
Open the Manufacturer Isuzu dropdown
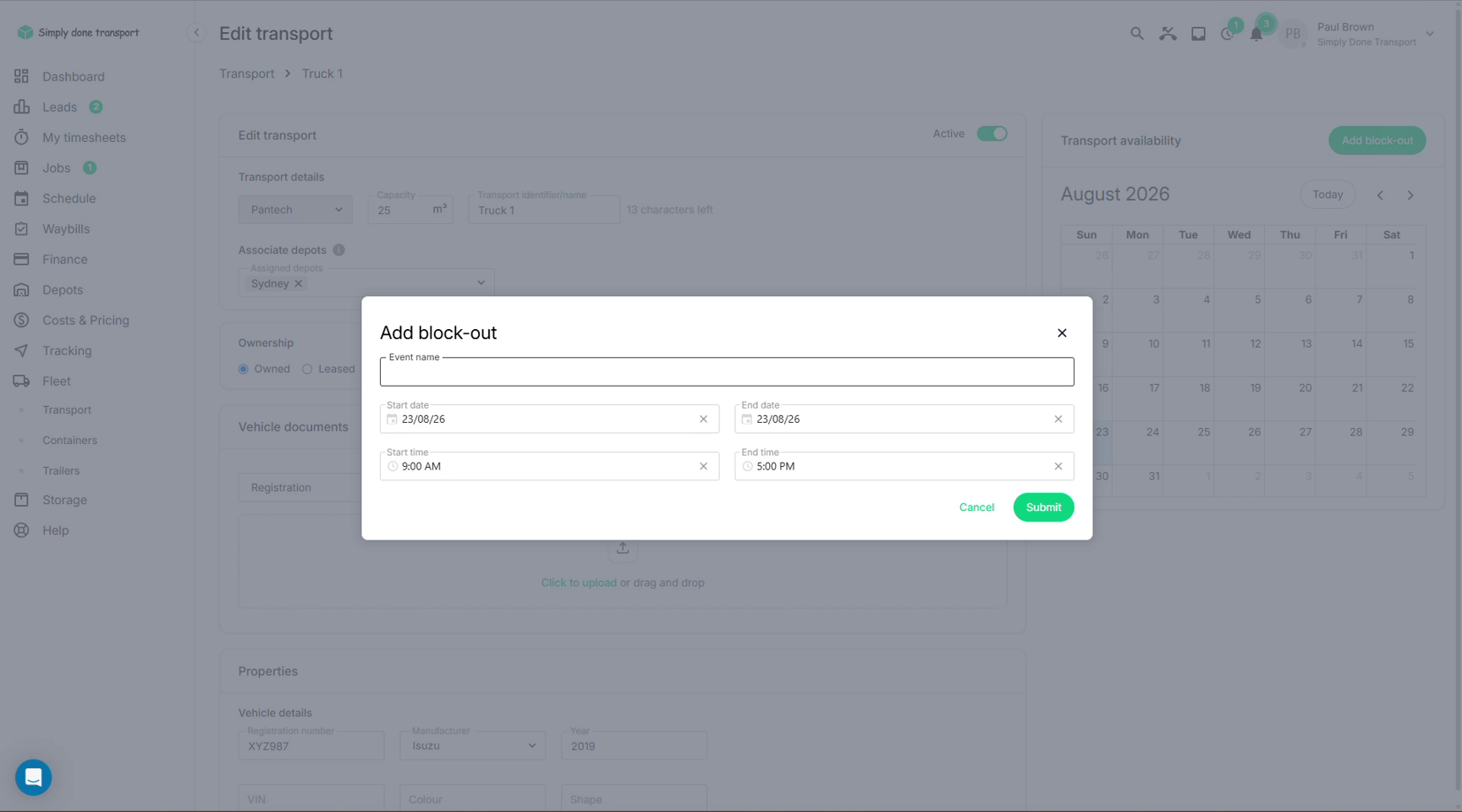[472, 746]
